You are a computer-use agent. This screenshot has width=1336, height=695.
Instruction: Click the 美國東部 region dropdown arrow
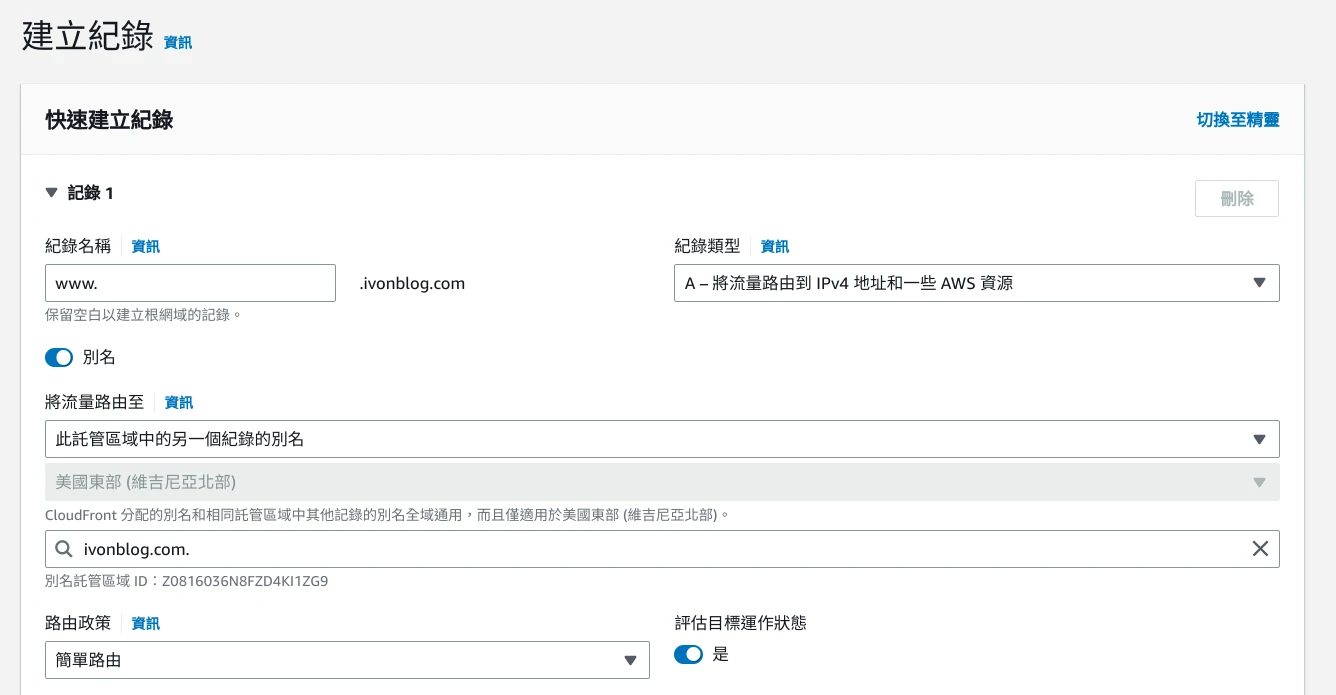[1259, 482]
